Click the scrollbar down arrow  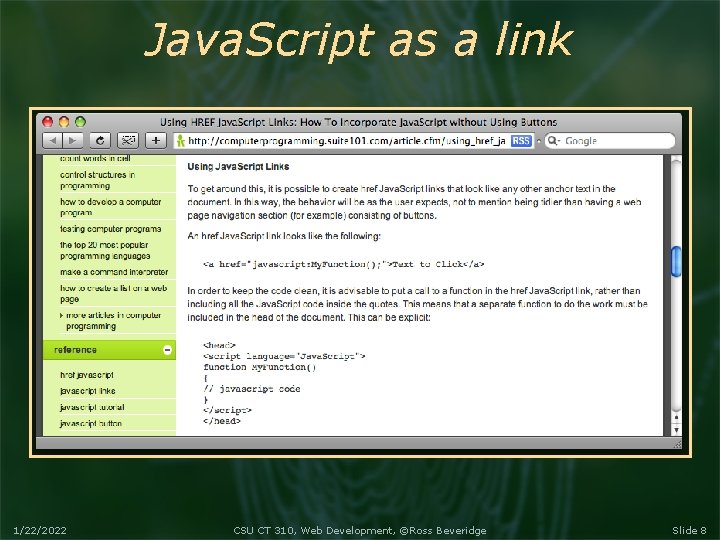click(676, 430)
